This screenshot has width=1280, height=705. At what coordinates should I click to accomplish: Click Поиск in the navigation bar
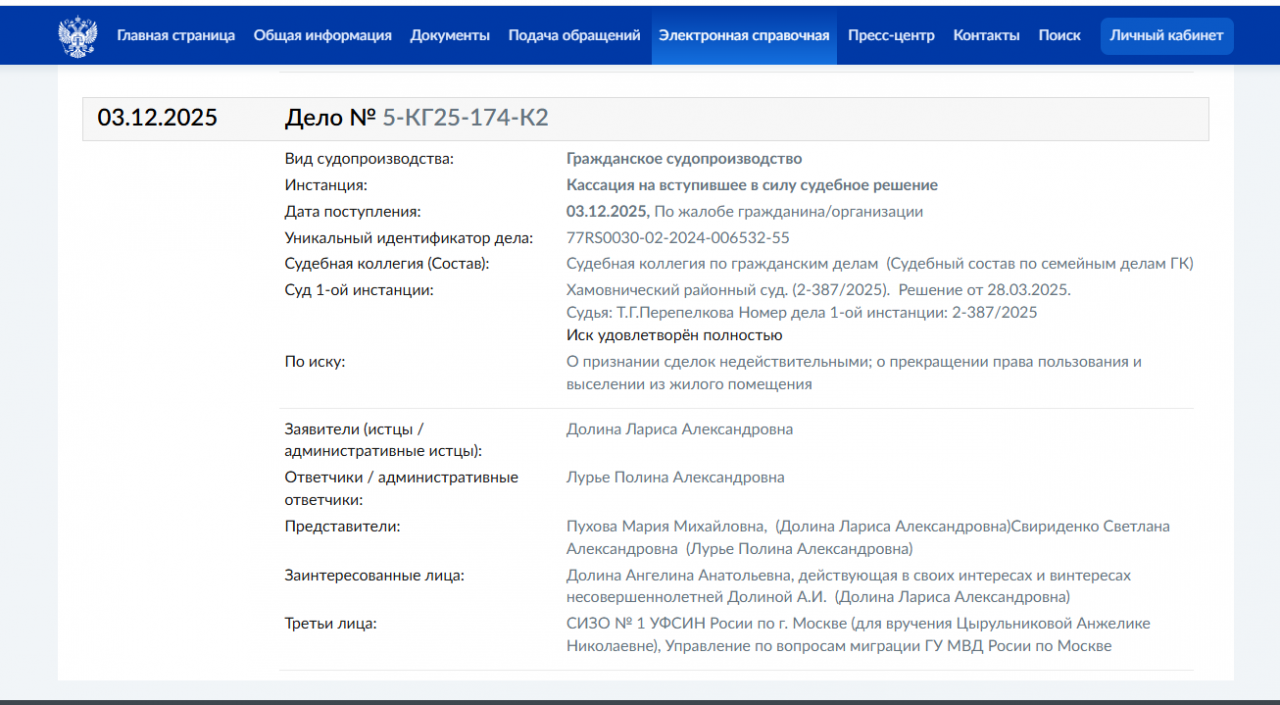click(x=1059, y=36)
